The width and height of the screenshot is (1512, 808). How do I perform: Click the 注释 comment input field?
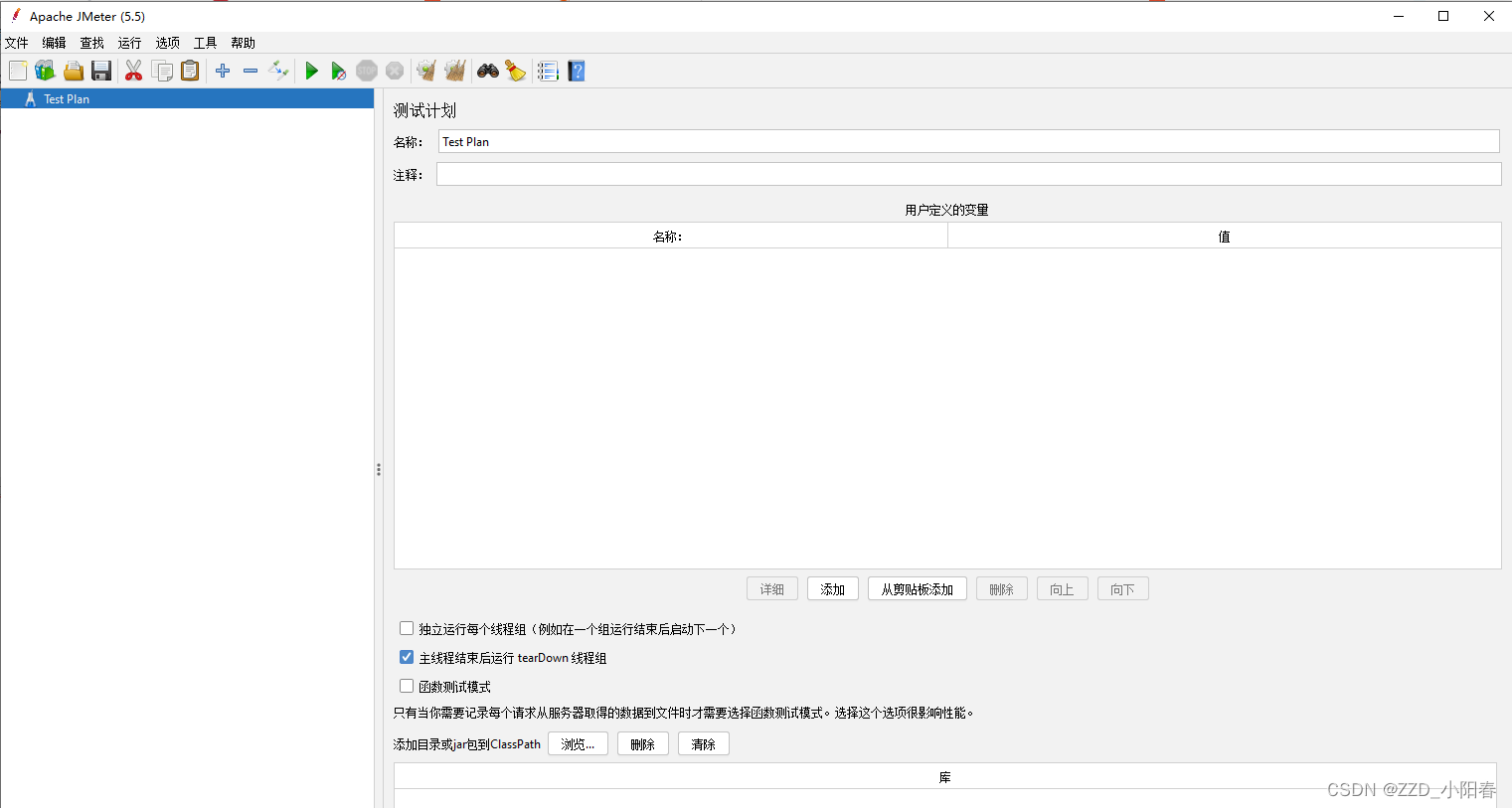pyautogui.click(x=968, y=174)
